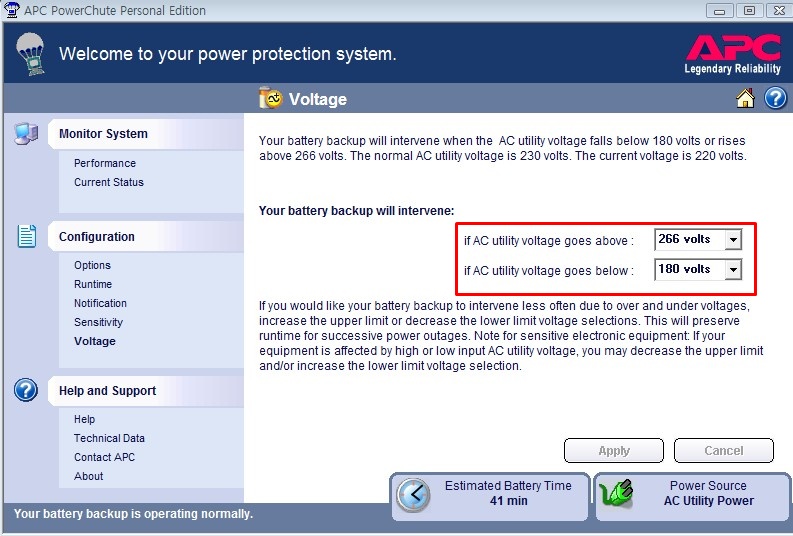Viewport: 793px width, 536px height.
Task: Click the Power Source panel
Action: 692,497
